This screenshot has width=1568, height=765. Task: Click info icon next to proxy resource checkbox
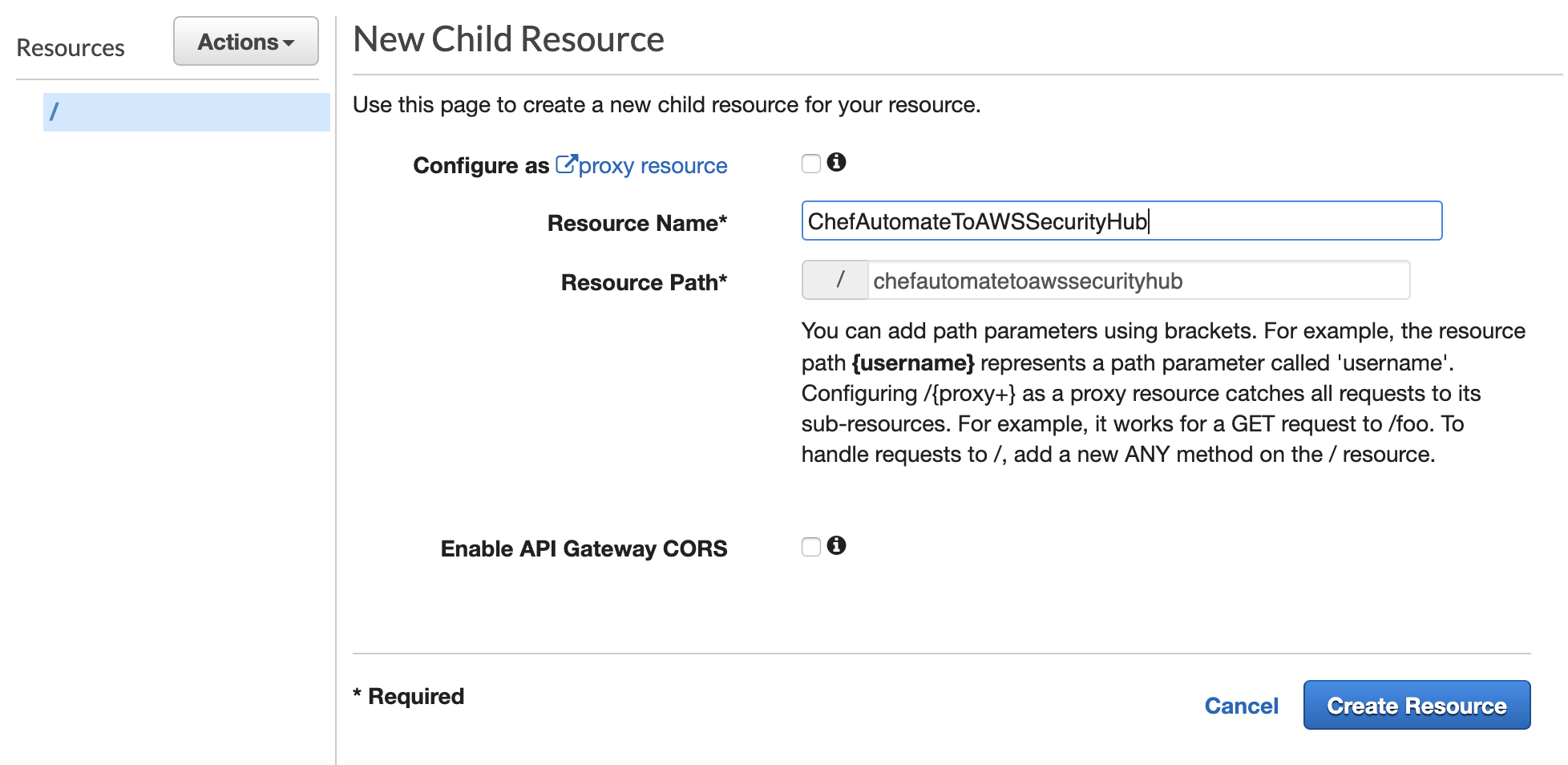pos(837,163)
